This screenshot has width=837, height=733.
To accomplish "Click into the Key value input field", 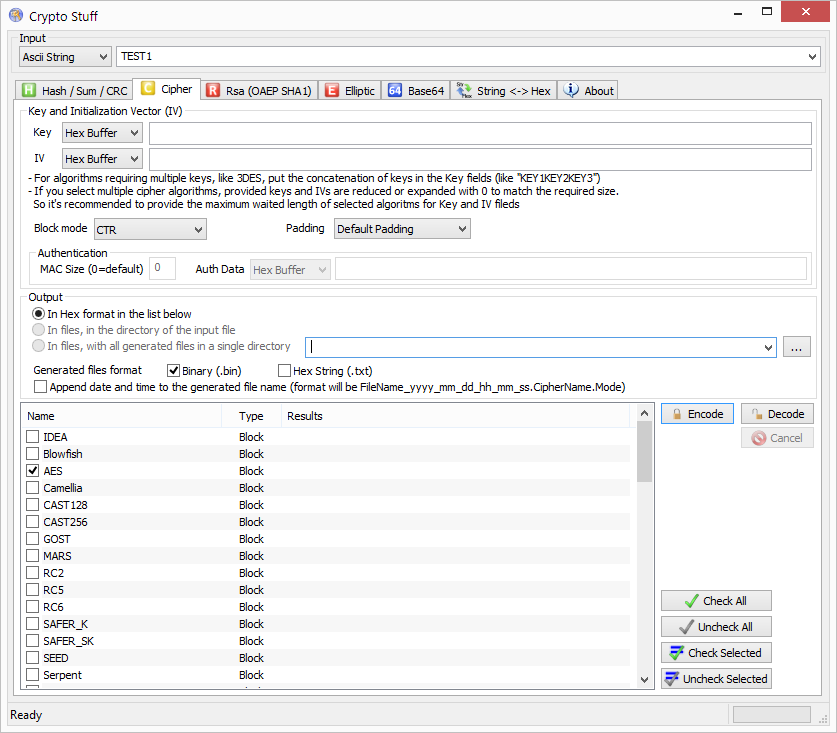I will (x=480, y=133).
